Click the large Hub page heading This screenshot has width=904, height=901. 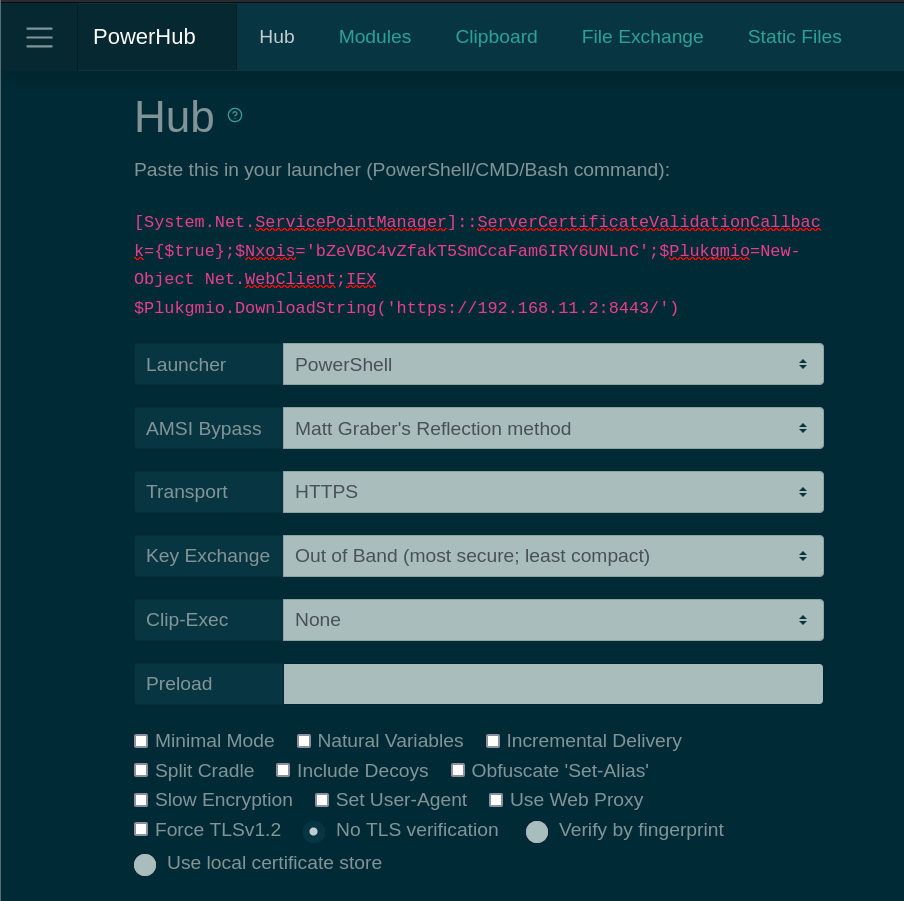(x=174, y=117)
